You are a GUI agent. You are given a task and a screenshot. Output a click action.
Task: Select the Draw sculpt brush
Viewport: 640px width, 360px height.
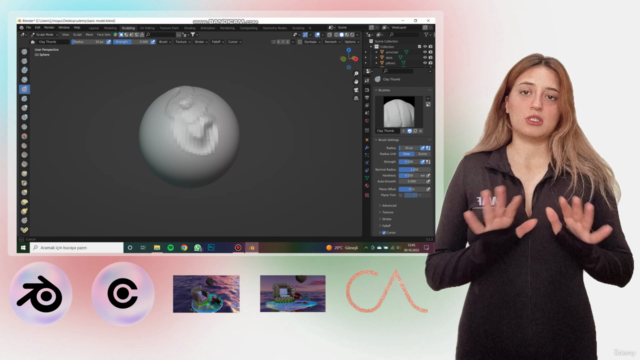[24, 52]
